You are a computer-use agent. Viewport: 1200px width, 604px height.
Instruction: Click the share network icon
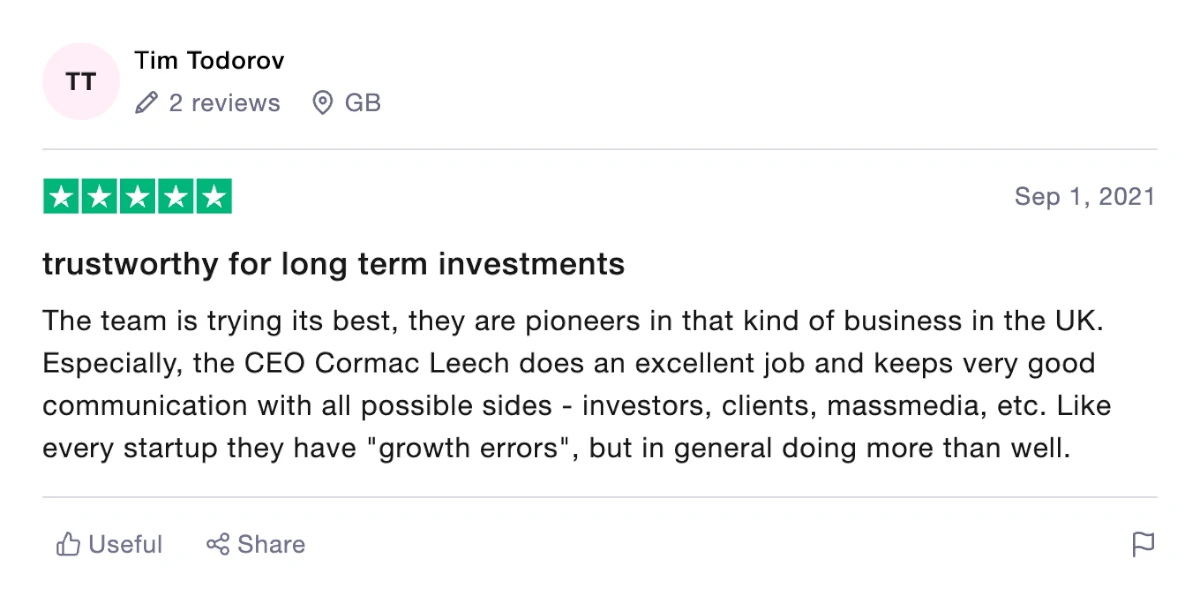(x=218, y=544)
